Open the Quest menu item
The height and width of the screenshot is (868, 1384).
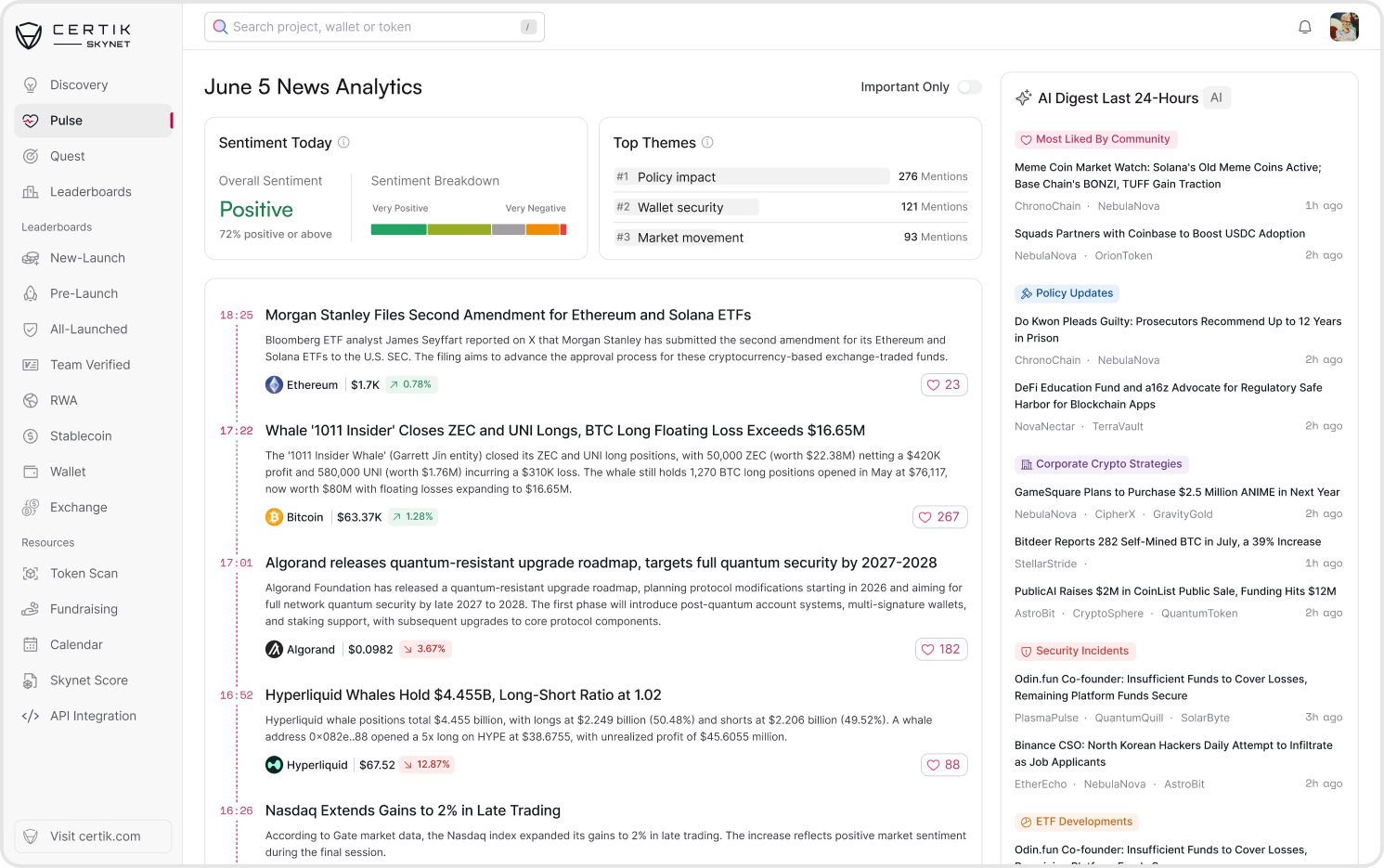tap(93, 156)
